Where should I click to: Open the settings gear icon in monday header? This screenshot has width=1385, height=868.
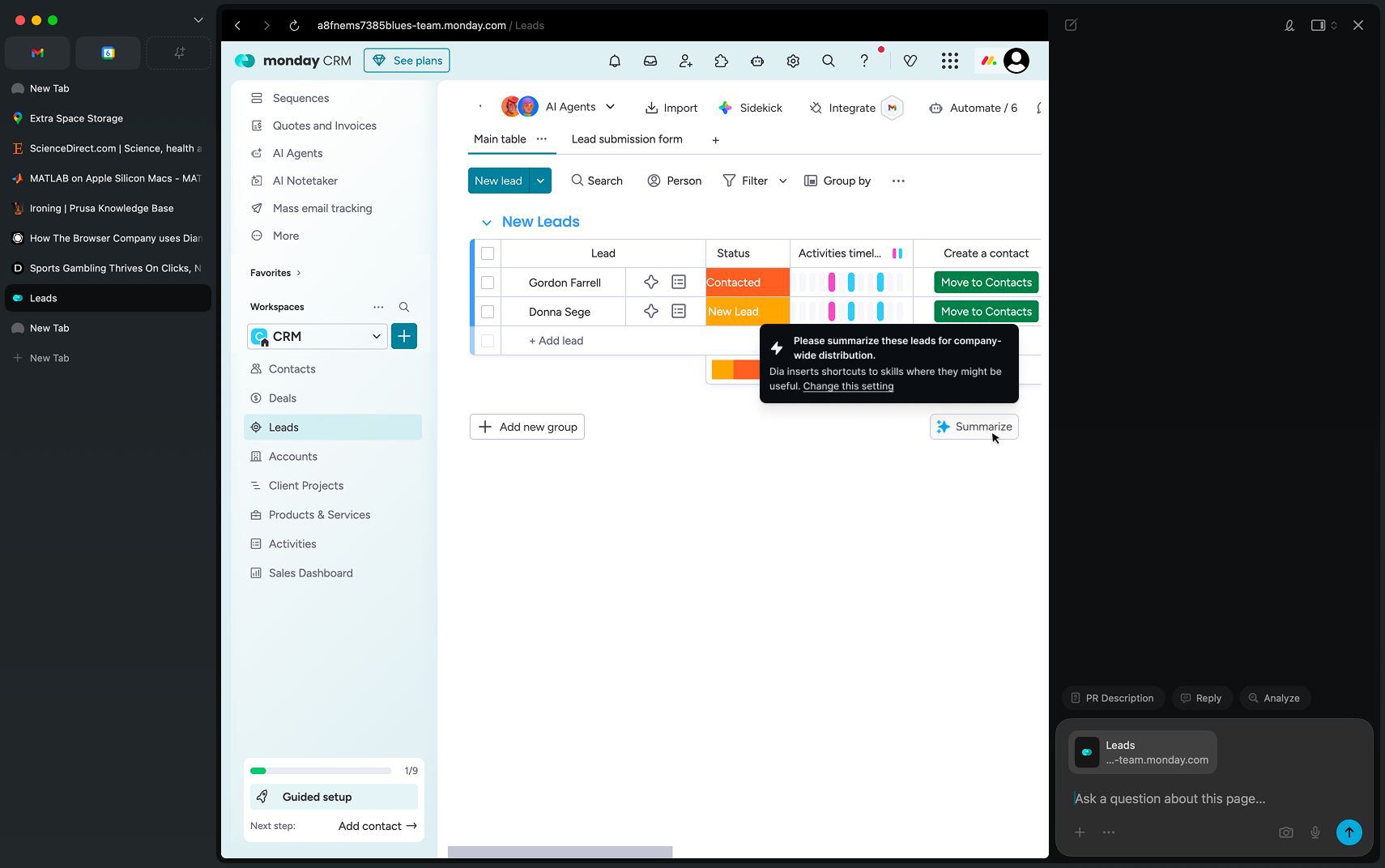793,61
